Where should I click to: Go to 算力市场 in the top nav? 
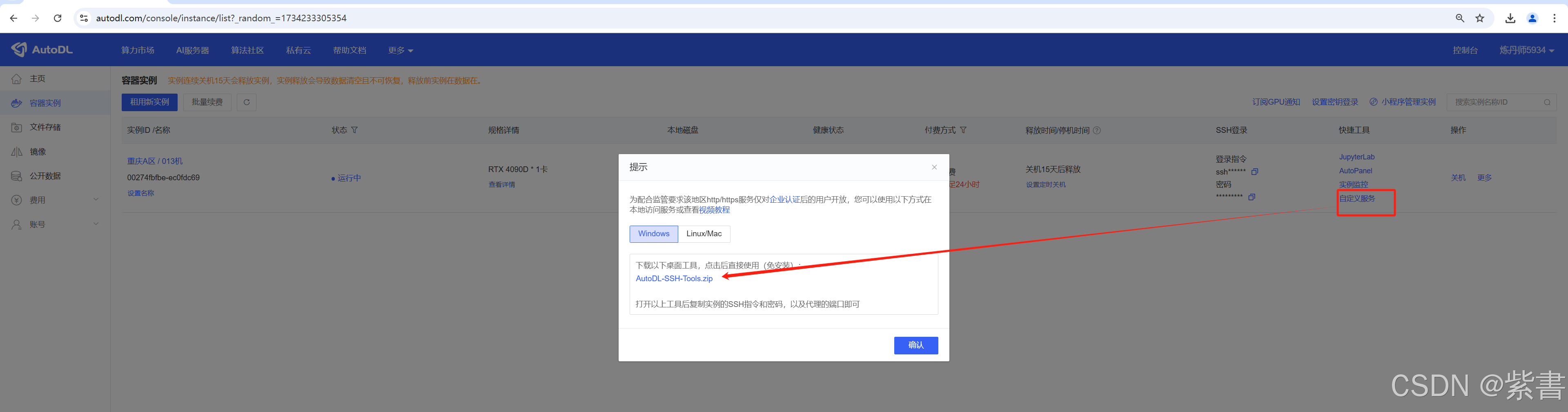(x=138, y=51)
